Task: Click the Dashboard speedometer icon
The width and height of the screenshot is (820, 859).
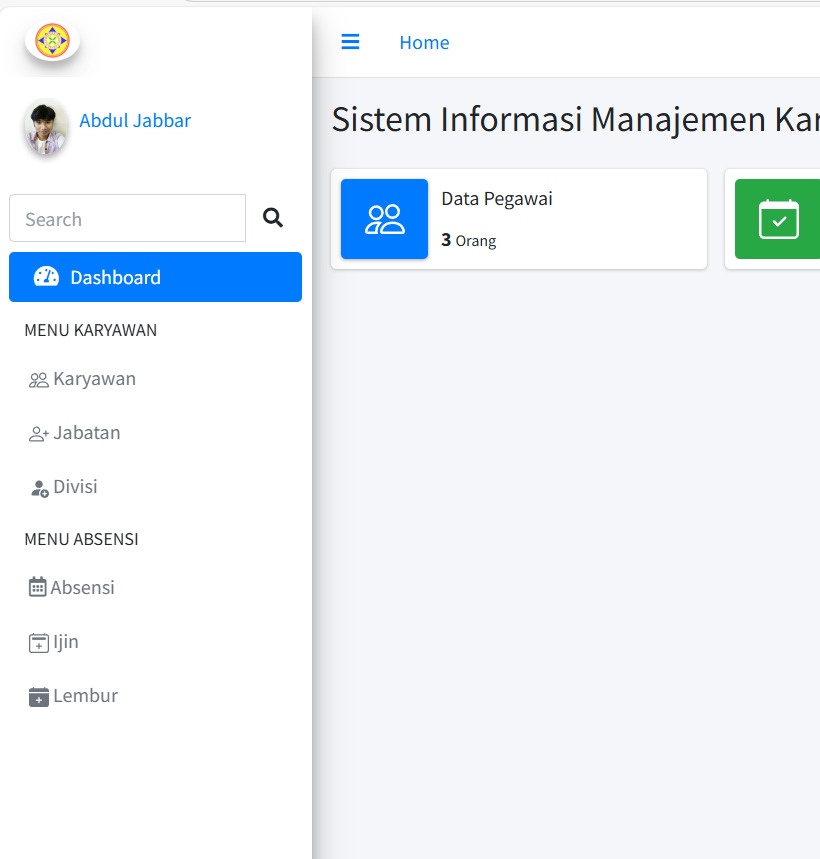Action: [46, 277]
